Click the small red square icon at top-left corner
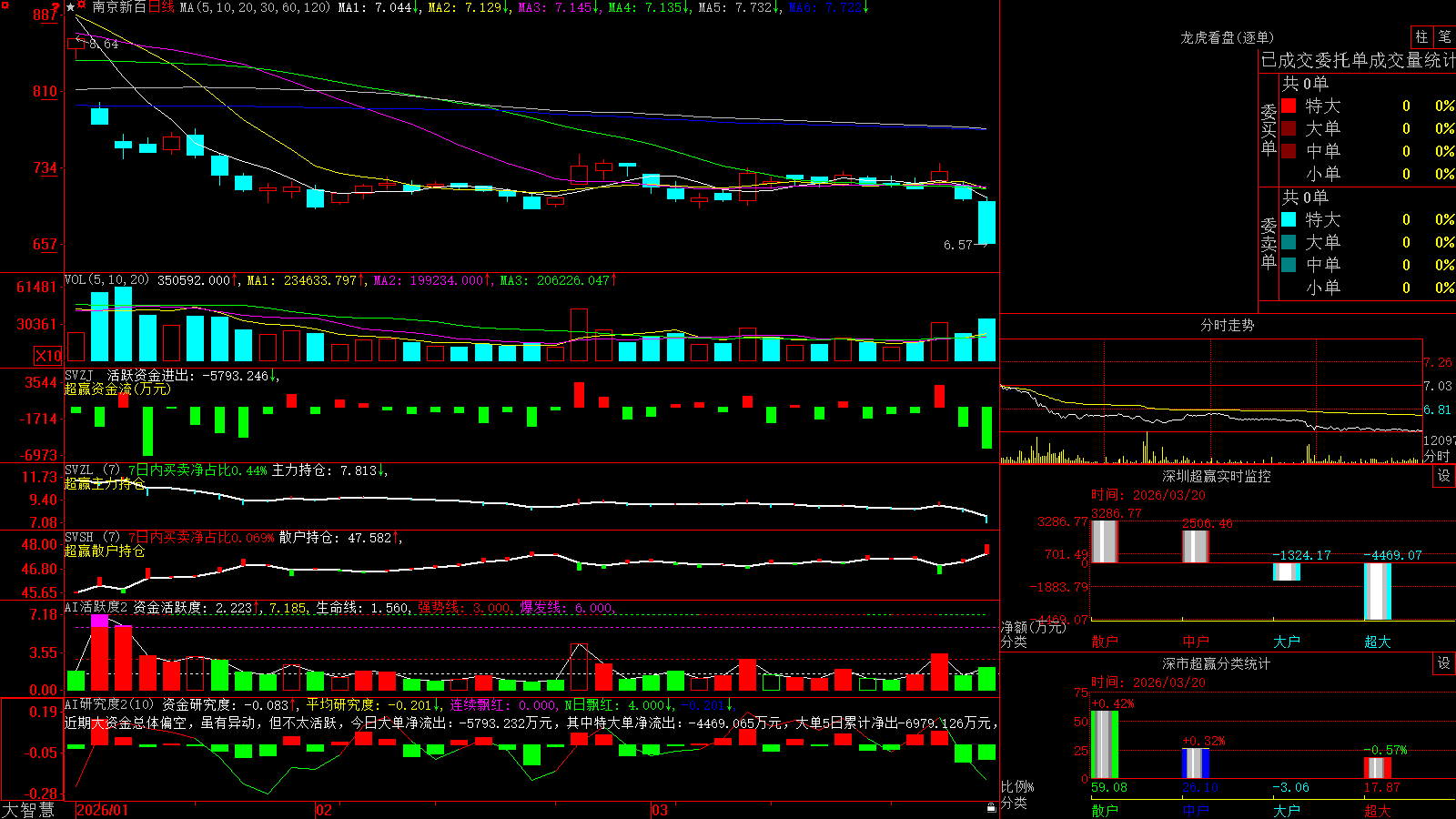This screenshot has width=1456, height=819. [x=5, y=5]
